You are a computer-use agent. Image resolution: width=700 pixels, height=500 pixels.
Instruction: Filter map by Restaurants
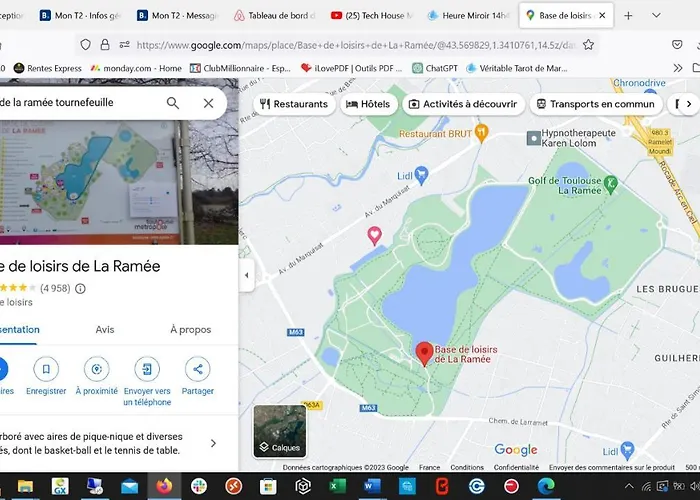click(294, 104)
